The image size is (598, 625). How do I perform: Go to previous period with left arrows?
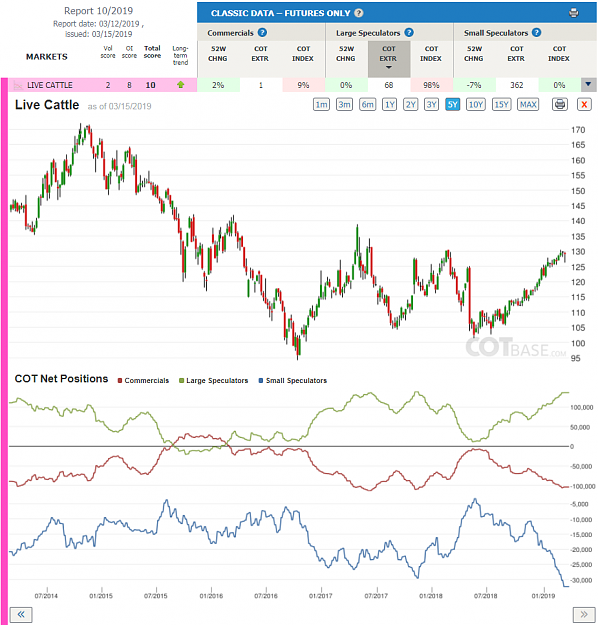pos(21,615)
